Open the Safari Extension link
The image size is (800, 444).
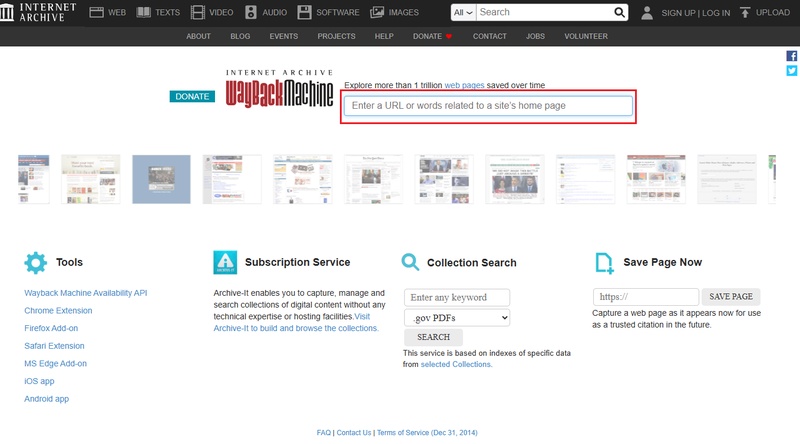click(x=54, y=346)
